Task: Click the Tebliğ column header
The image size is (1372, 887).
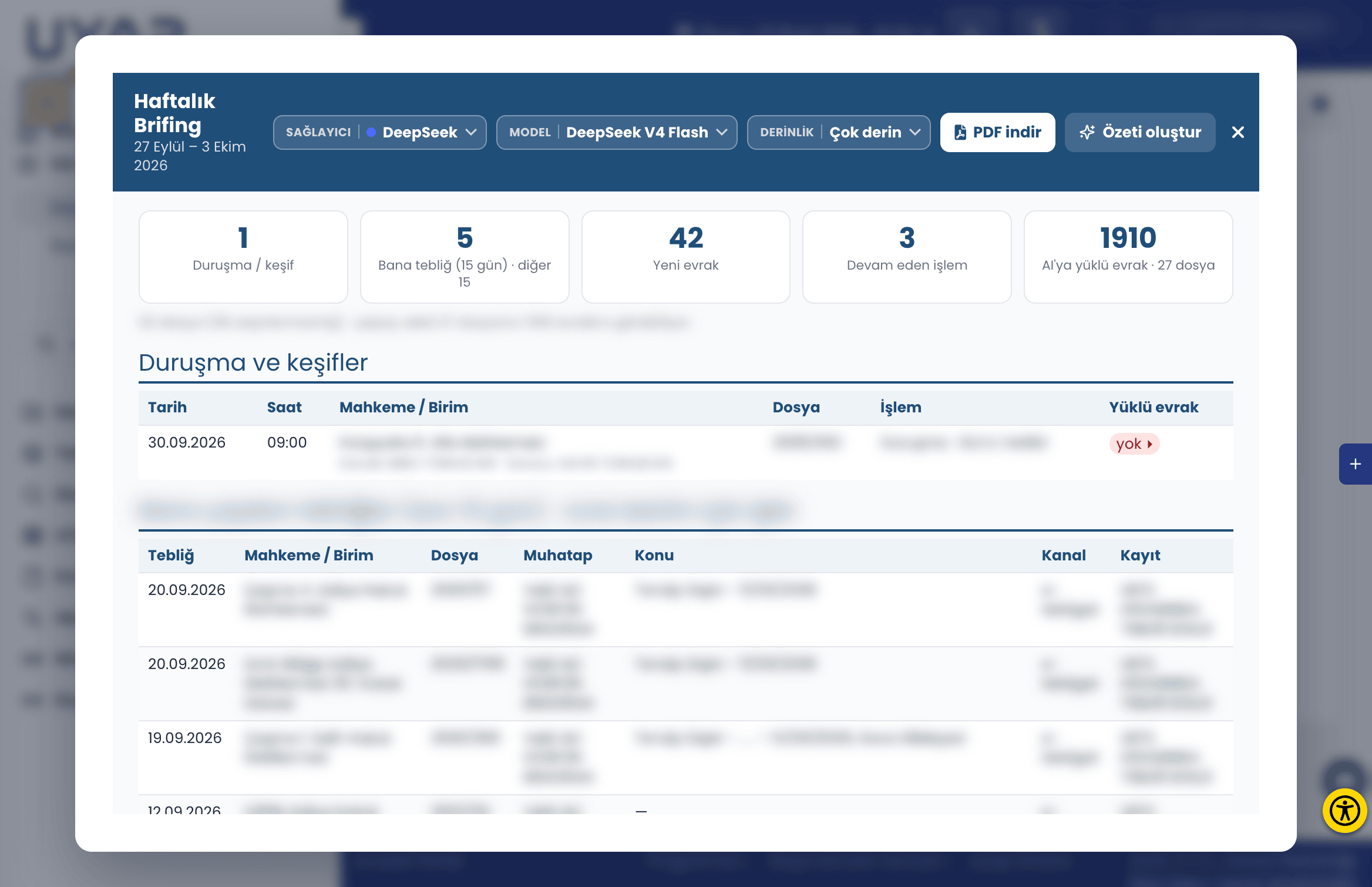Action: (x=171, y=556)
